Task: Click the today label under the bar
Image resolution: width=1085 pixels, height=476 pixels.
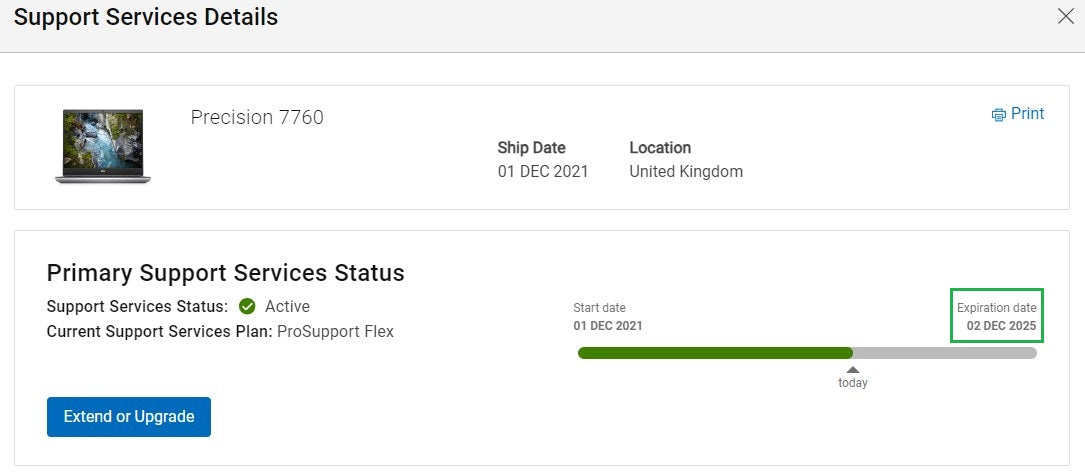Action: click(x=853, y=383)
